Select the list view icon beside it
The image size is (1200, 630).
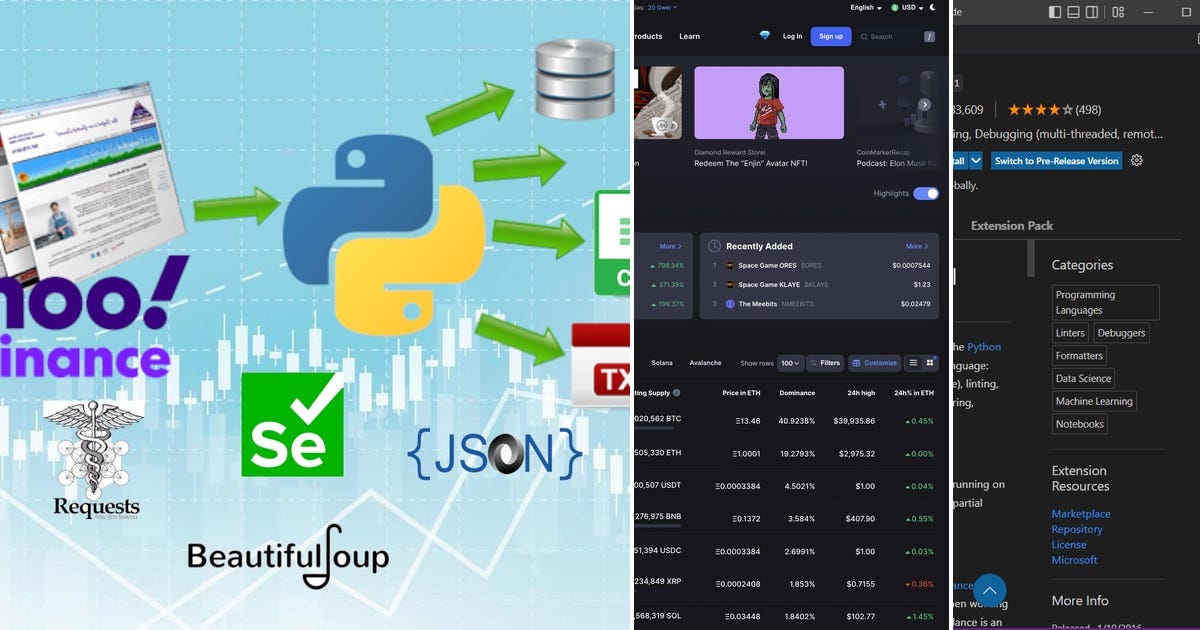[914, 363]
